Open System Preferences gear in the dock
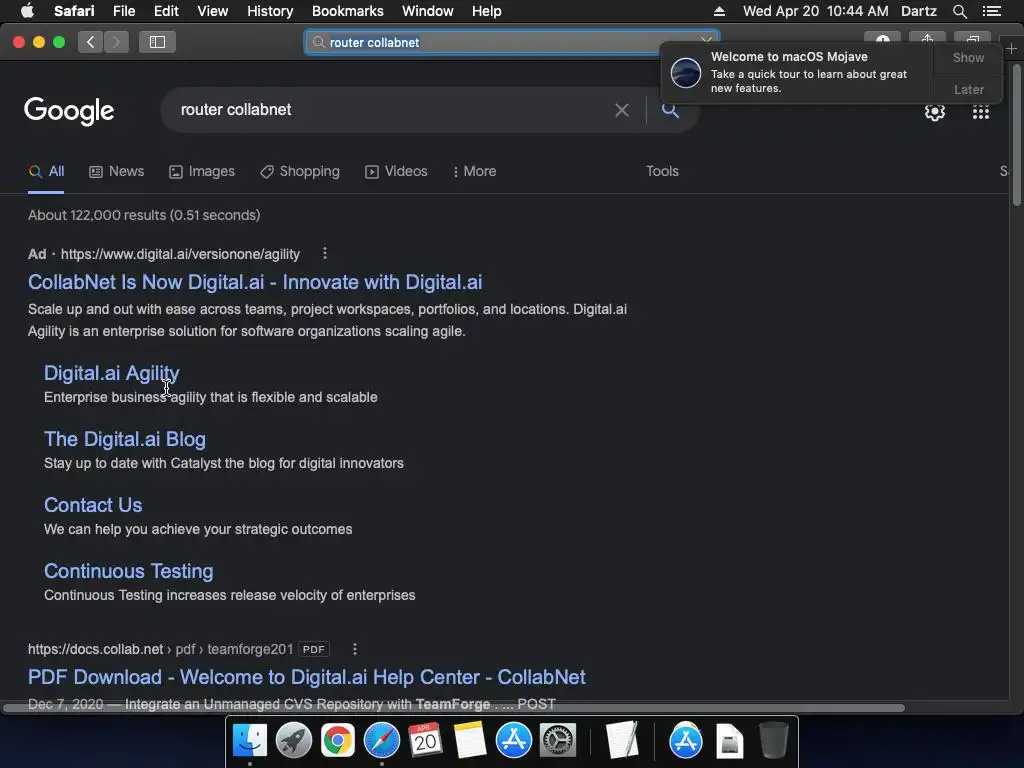Viewport: 1024px width, 768px height. coord(557,741)
